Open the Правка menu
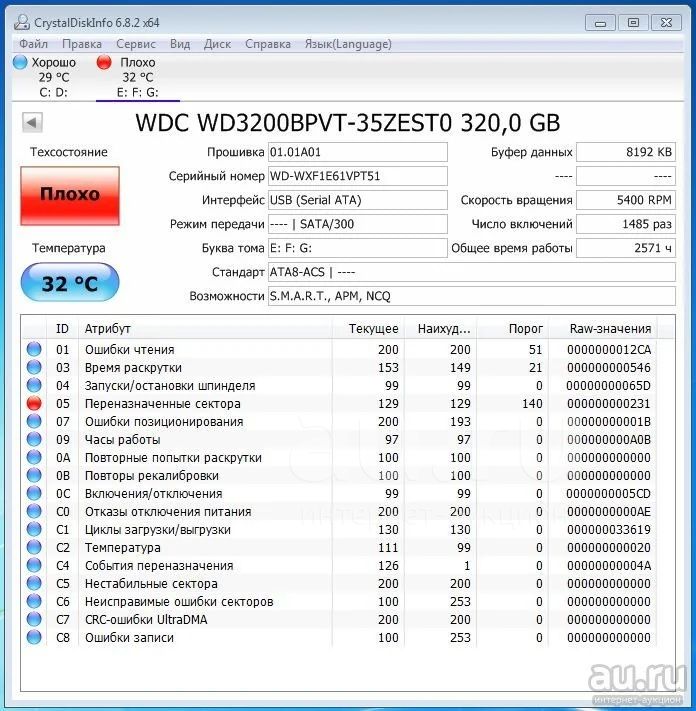Screen dimensions: 696x711 (x=82, y=44)
